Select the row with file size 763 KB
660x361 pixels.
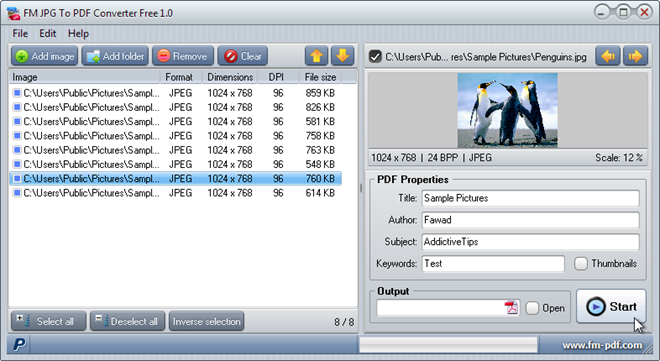pyautogui.click(x=176, y=150)
